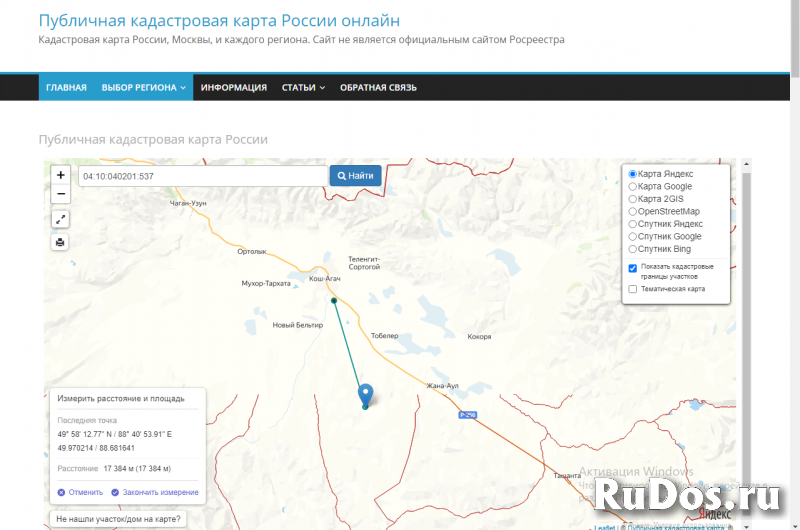Click Кокоря place label
The height and width of the screenshot is (530, 800).
coord(479,337)
